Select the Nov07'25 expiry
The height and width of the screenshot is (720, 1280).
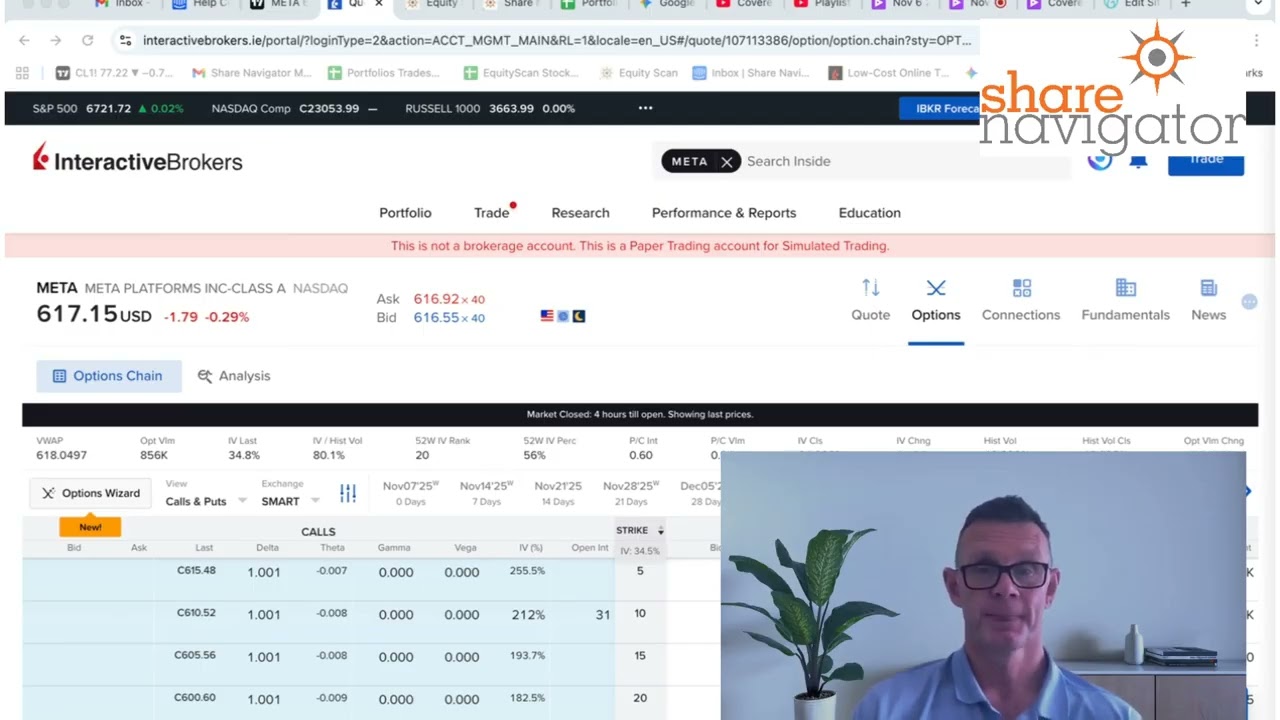point(410,493)
